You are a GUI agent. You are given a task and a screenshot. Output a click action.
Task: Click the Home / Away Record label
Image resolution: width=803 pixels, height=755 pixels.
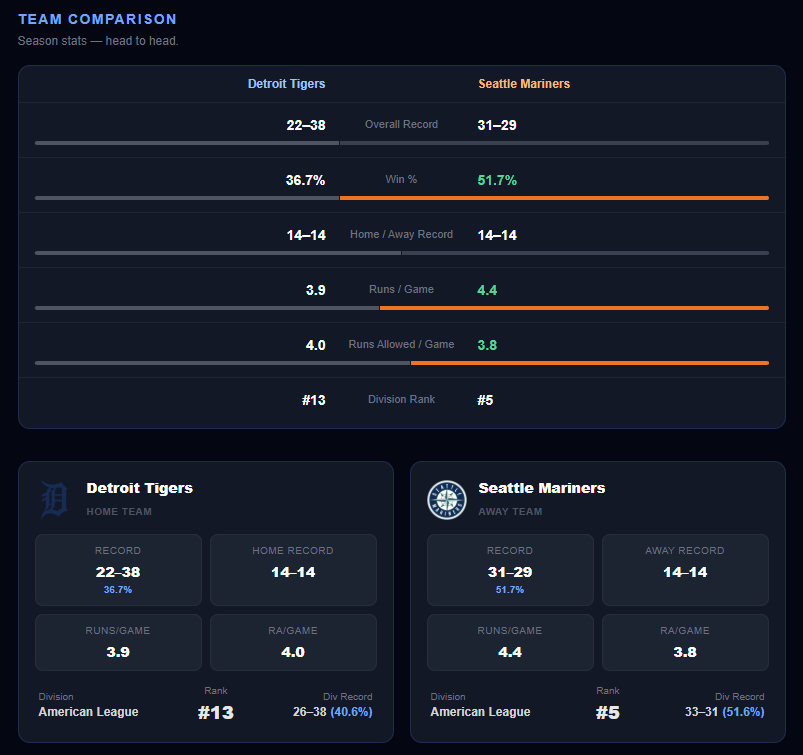[x=402, y=234]
